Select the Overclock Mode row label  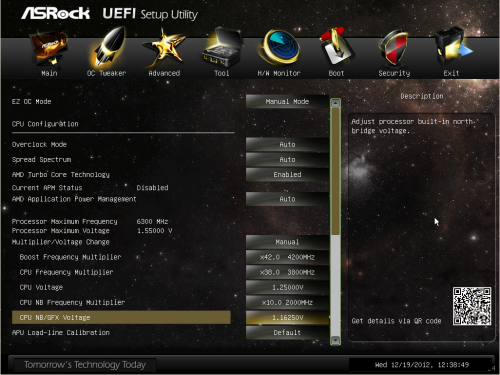point(39,145)
